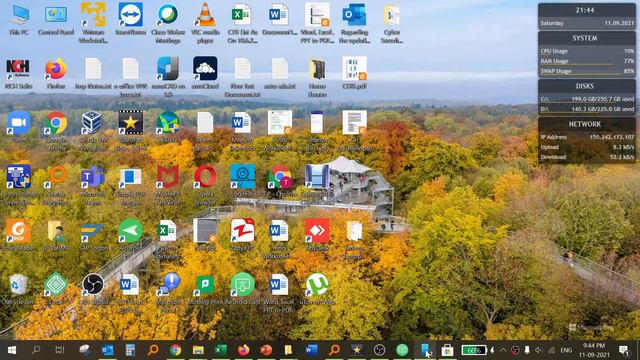
Task: Open Calculator from the taskbar
Action: tap(130, 350)
